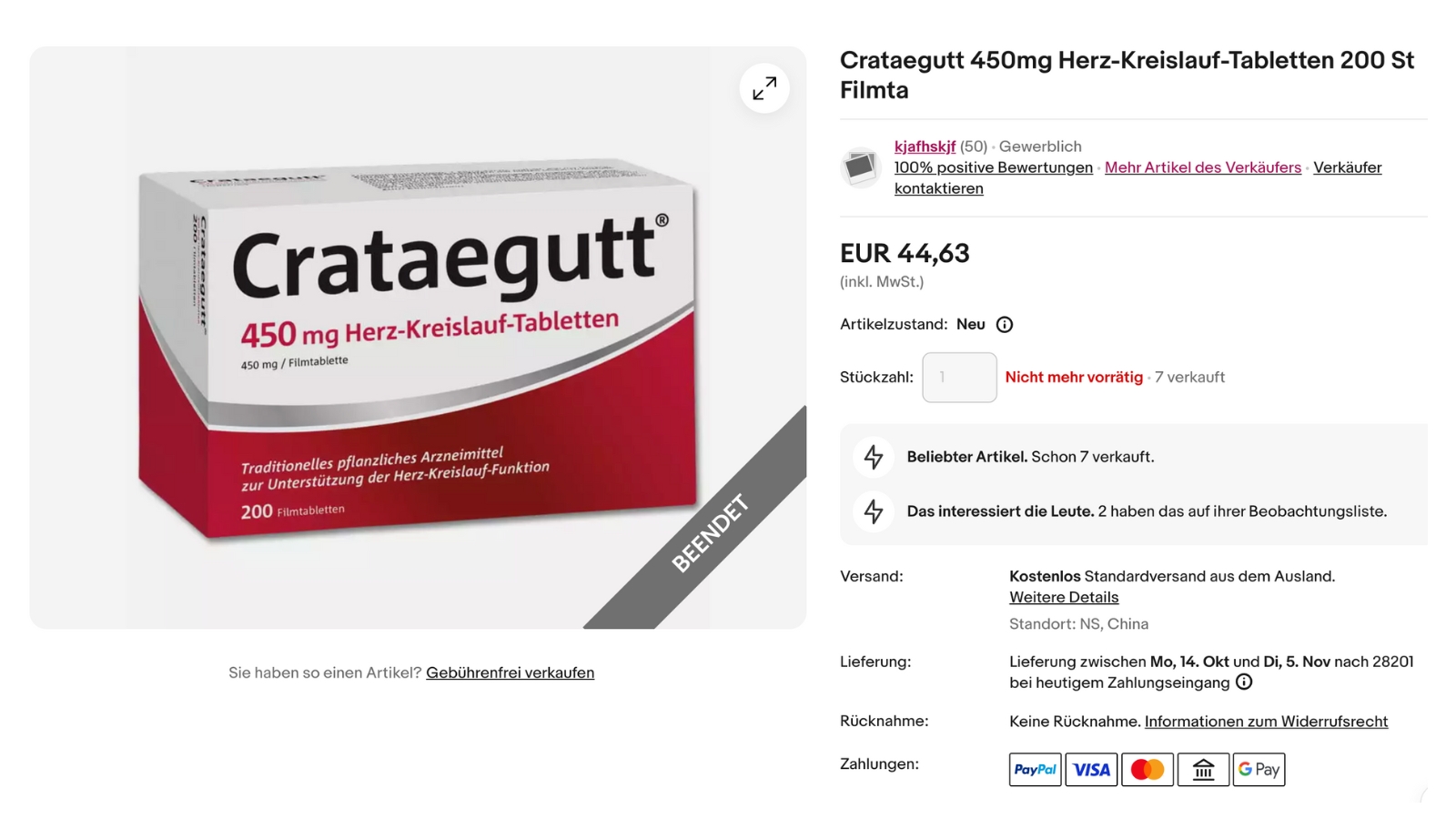Open the Artikelzustand info icon
Viewport: 1456px width, 819px height.
click(1005, 325)
